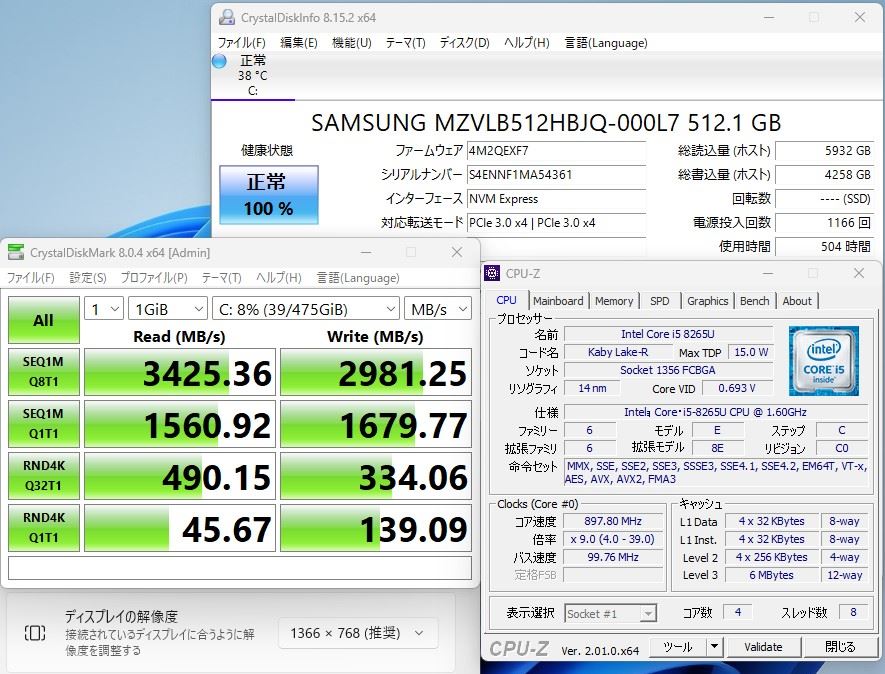The height and width of the screenshot is (674, 885).
Task: Open 編集(E) menu in CrystalDiskInfo
Action: (x=299, y=43)
